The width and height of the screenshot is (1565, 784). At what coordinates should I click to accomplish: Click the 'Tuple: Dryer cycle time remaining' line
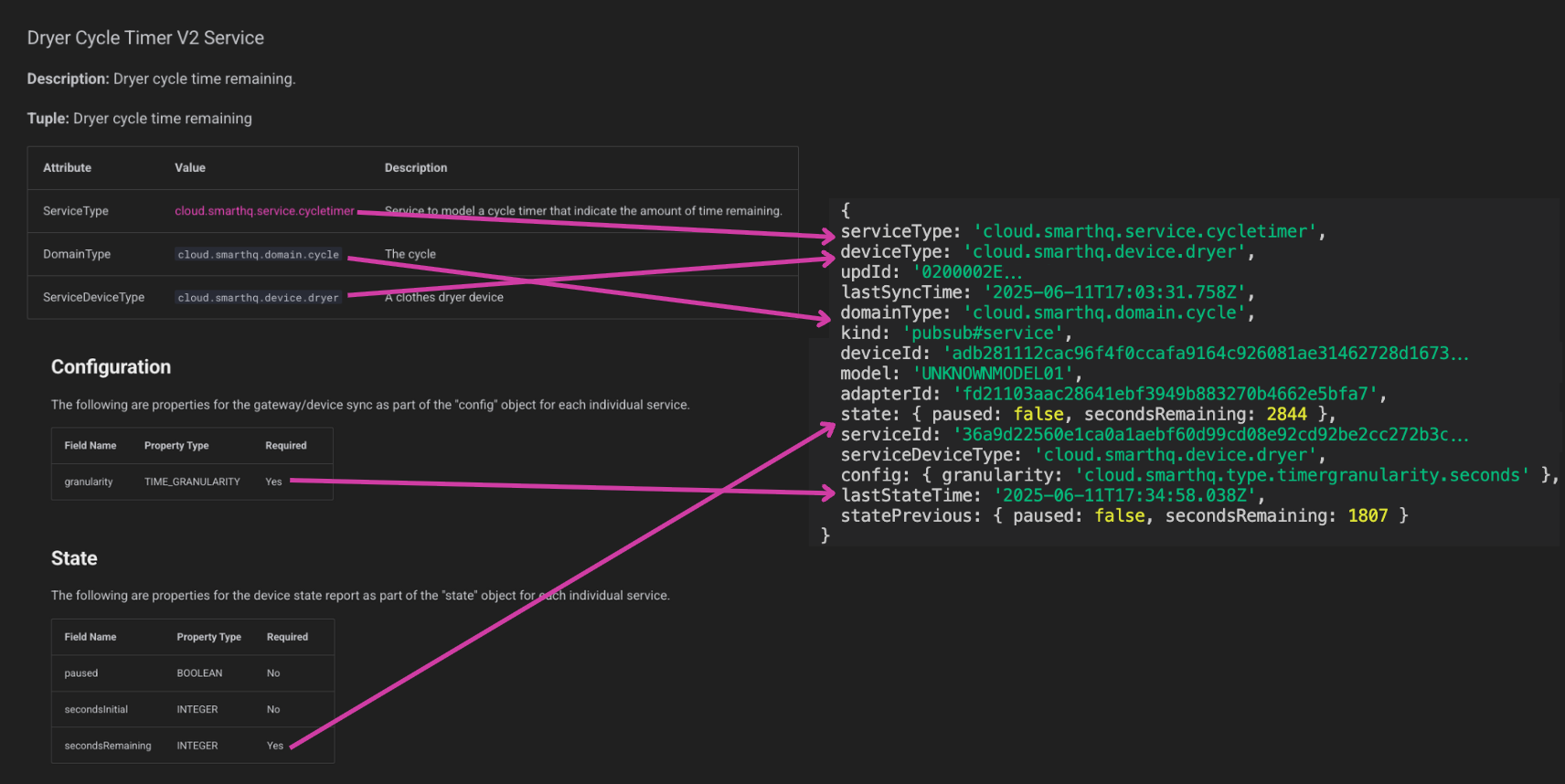tap(139, 119)
